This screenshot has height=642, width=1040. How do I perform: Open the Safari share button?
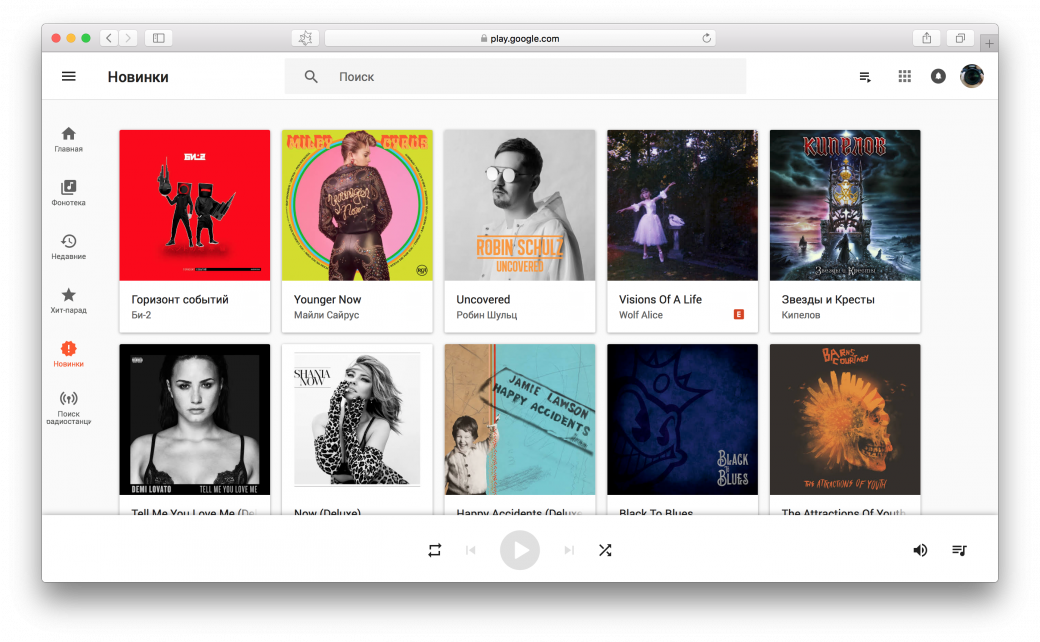point(927,38)
